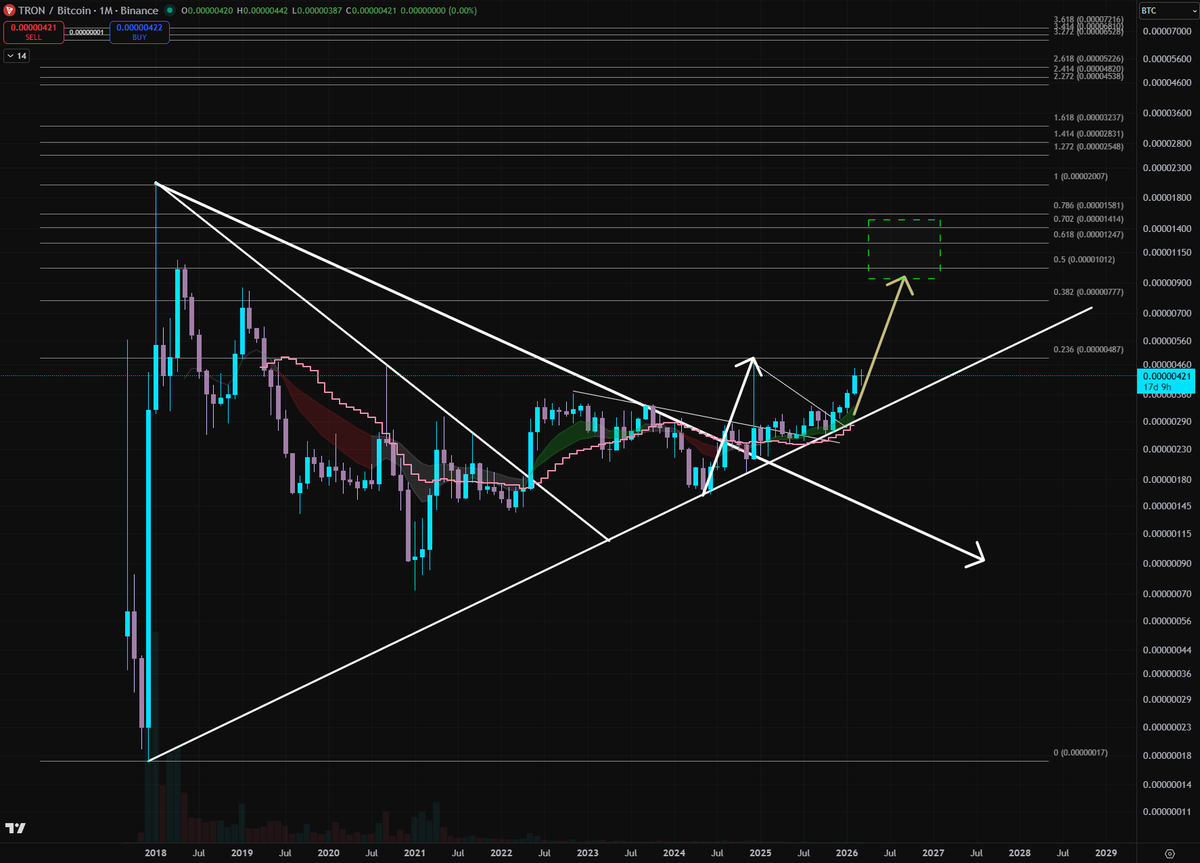This screenshot has height=863, width=1200.
Task: Select the 1.414 (0.00002831) Fib label
Action: click(1090, 133)
